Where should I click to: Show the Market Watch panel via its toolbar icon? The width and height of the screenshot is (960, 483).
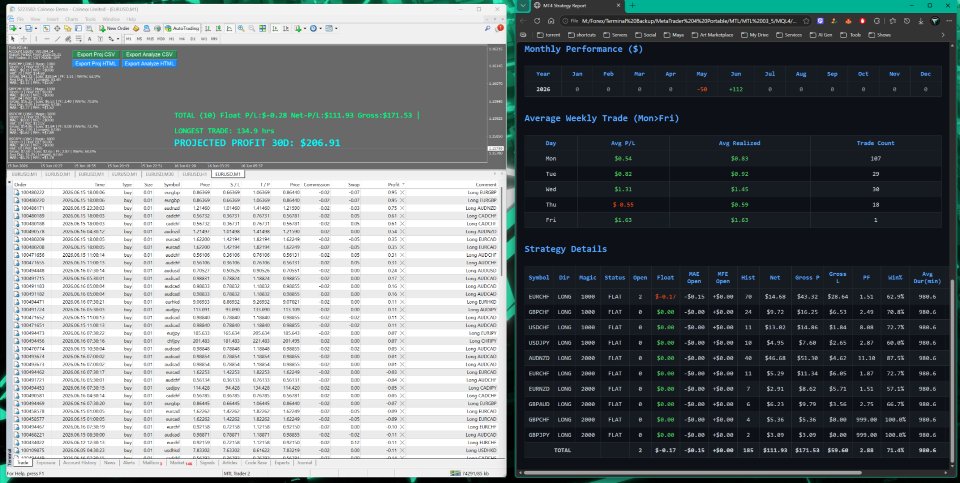46,28
